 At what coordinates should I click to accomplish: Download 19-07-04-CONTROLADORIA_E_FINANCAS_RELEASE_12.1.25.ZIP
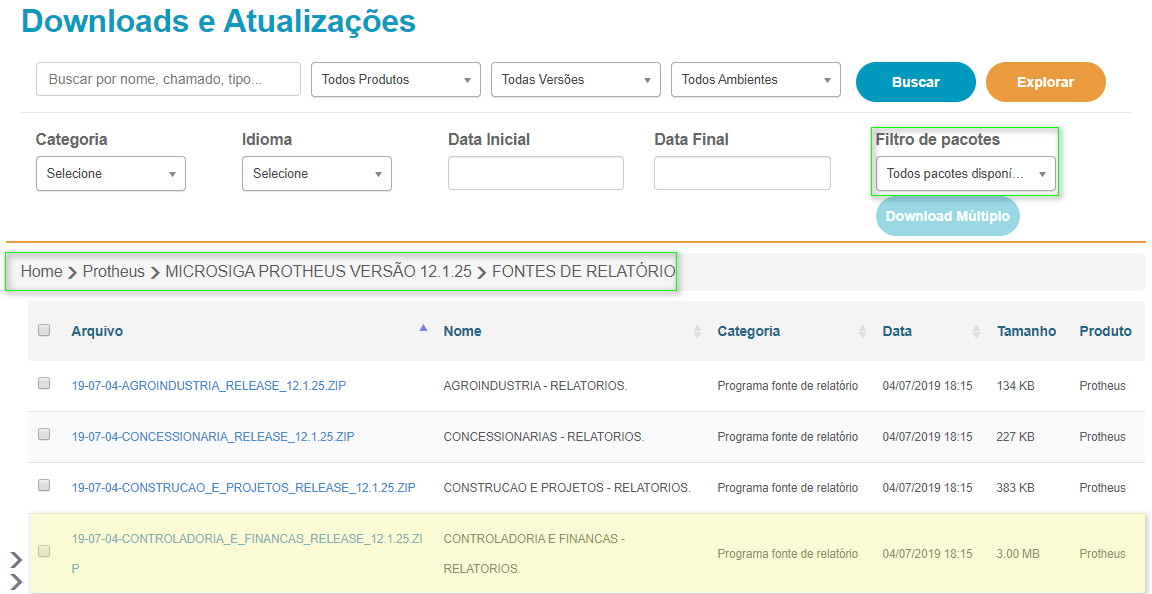click(247, 554)
